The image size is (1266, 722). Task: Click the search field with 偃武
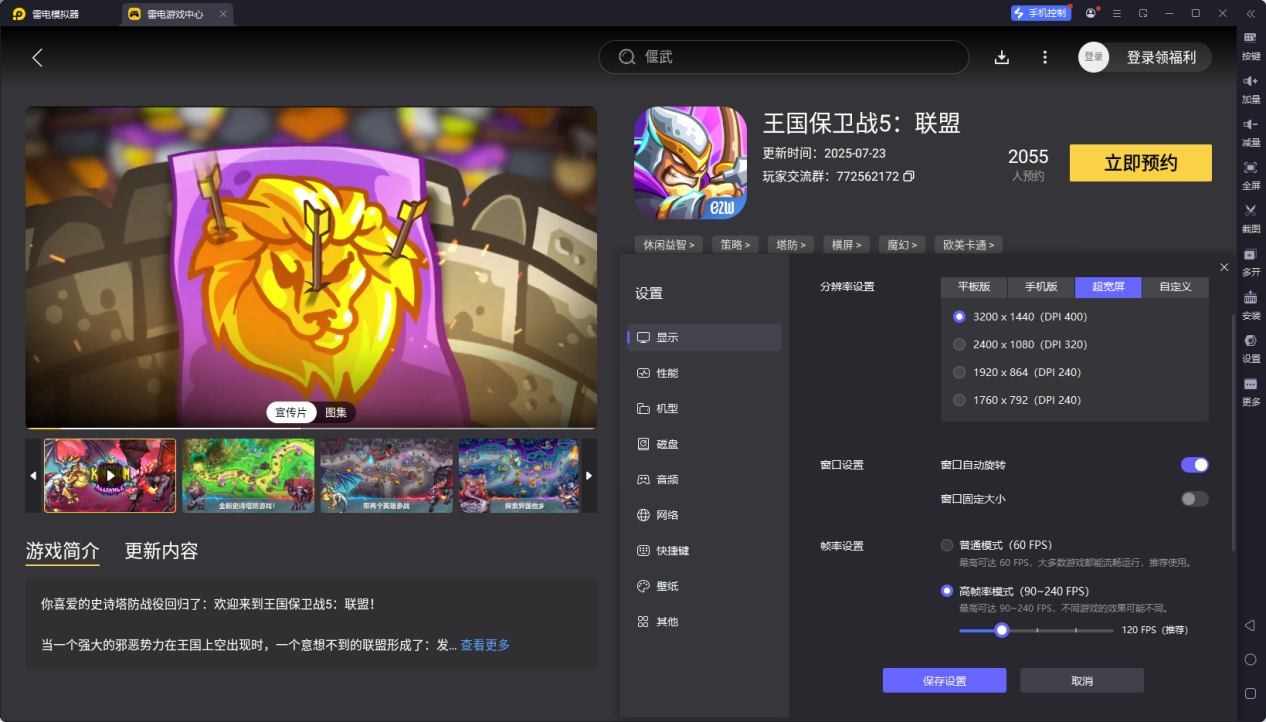[x=784, y=57]
